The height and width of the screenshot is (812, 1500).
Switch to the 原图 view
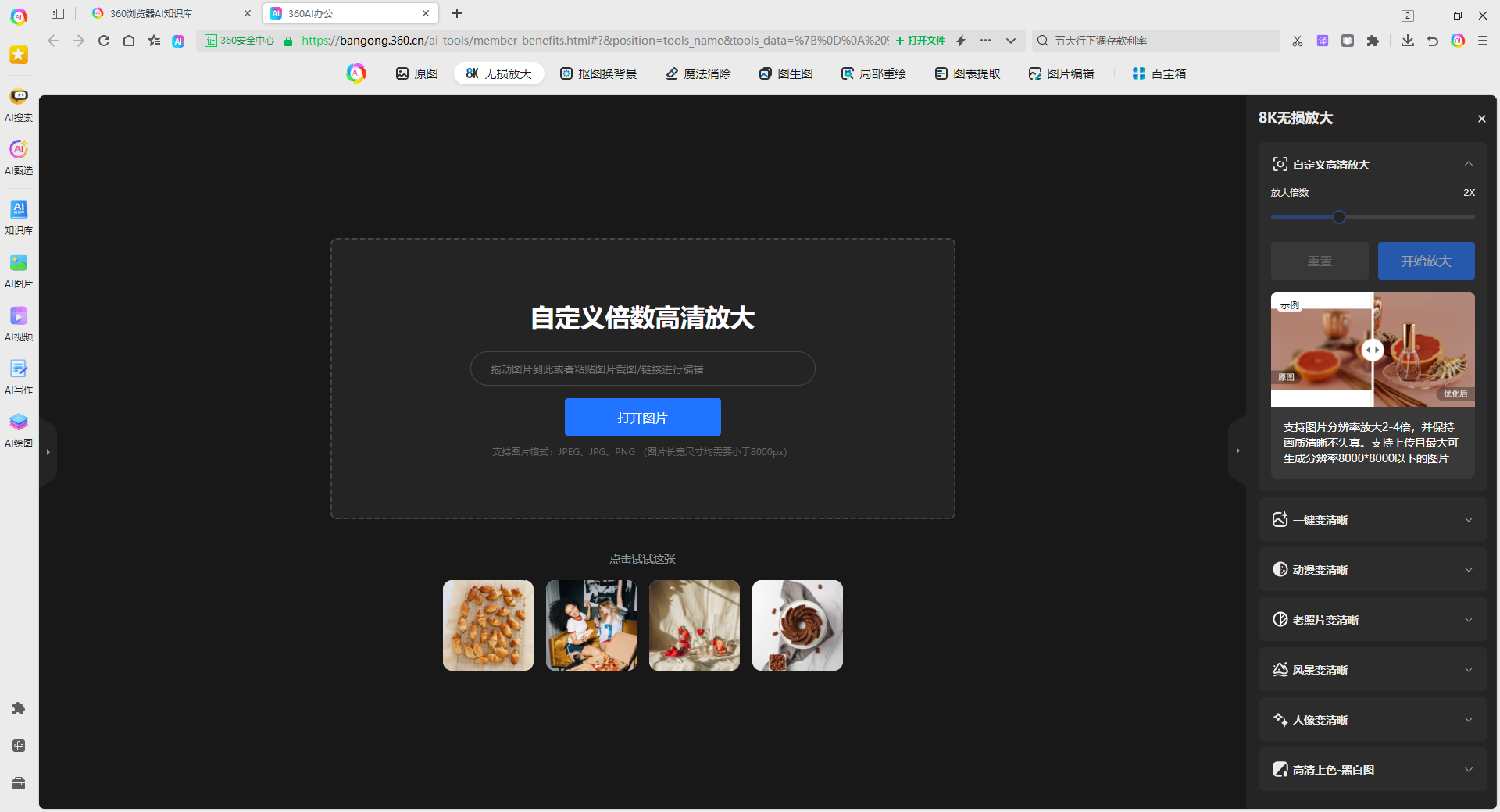coord(416,73)
